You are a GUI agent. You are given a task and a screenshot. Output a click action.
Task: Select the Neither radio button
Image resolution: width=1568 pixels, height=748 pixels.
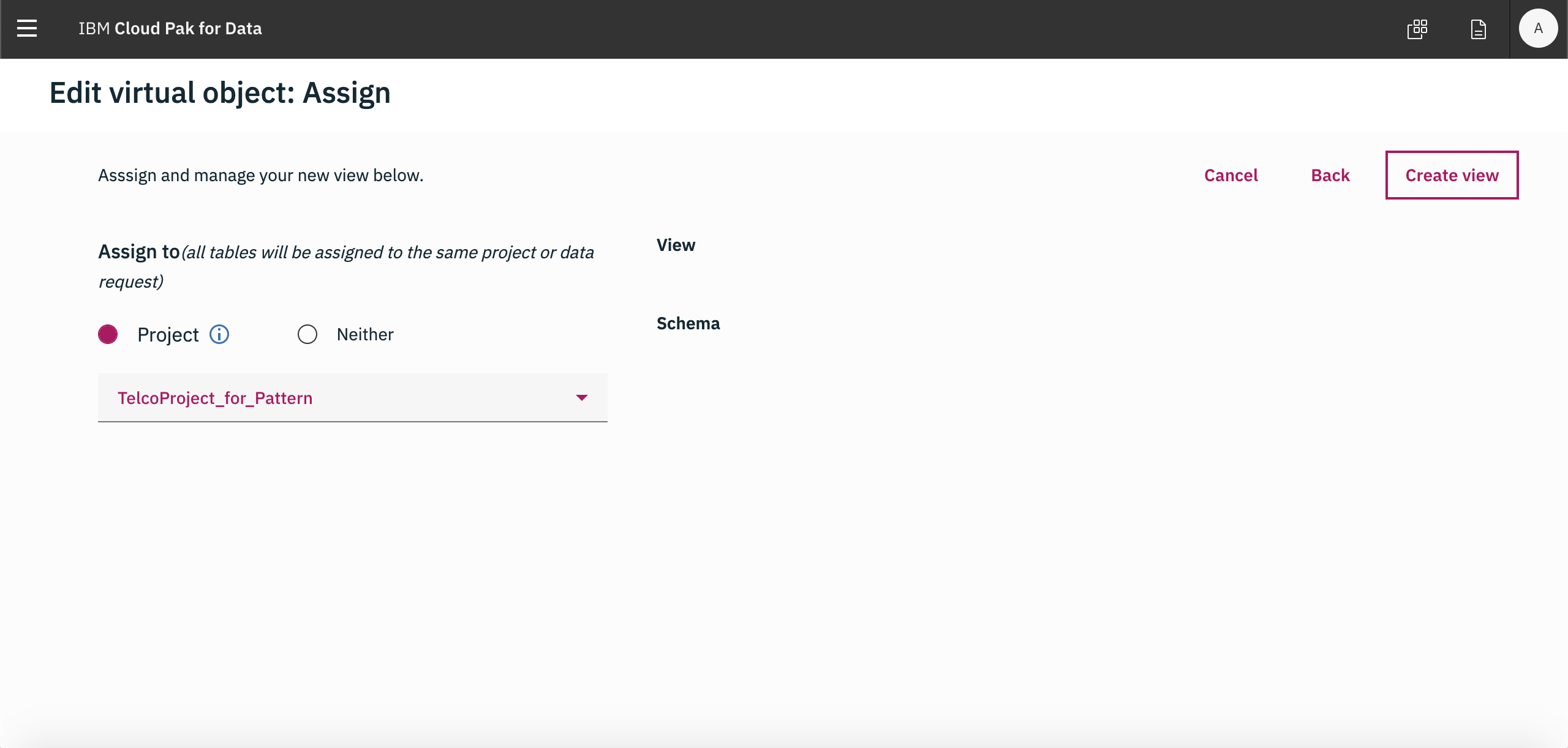[x=307, y=334]
